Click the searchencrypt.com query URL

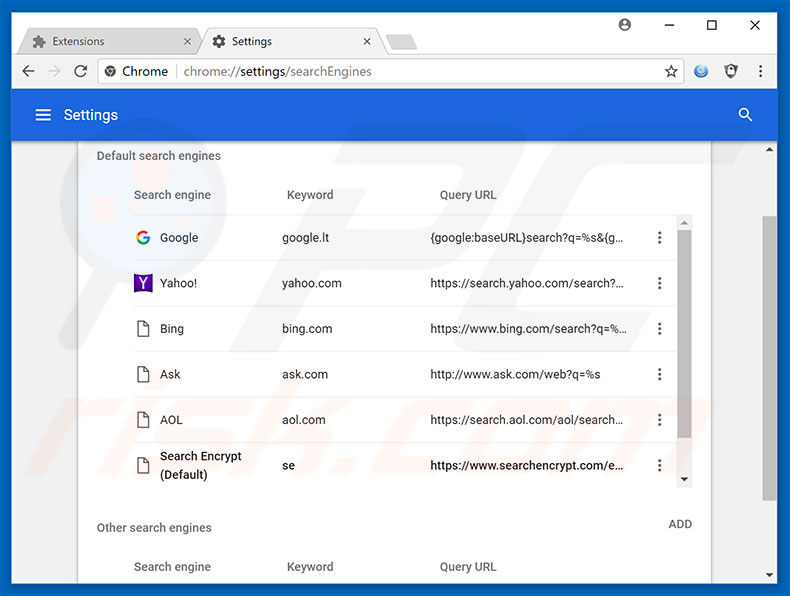pyautogui.click(x=526, y=466)
